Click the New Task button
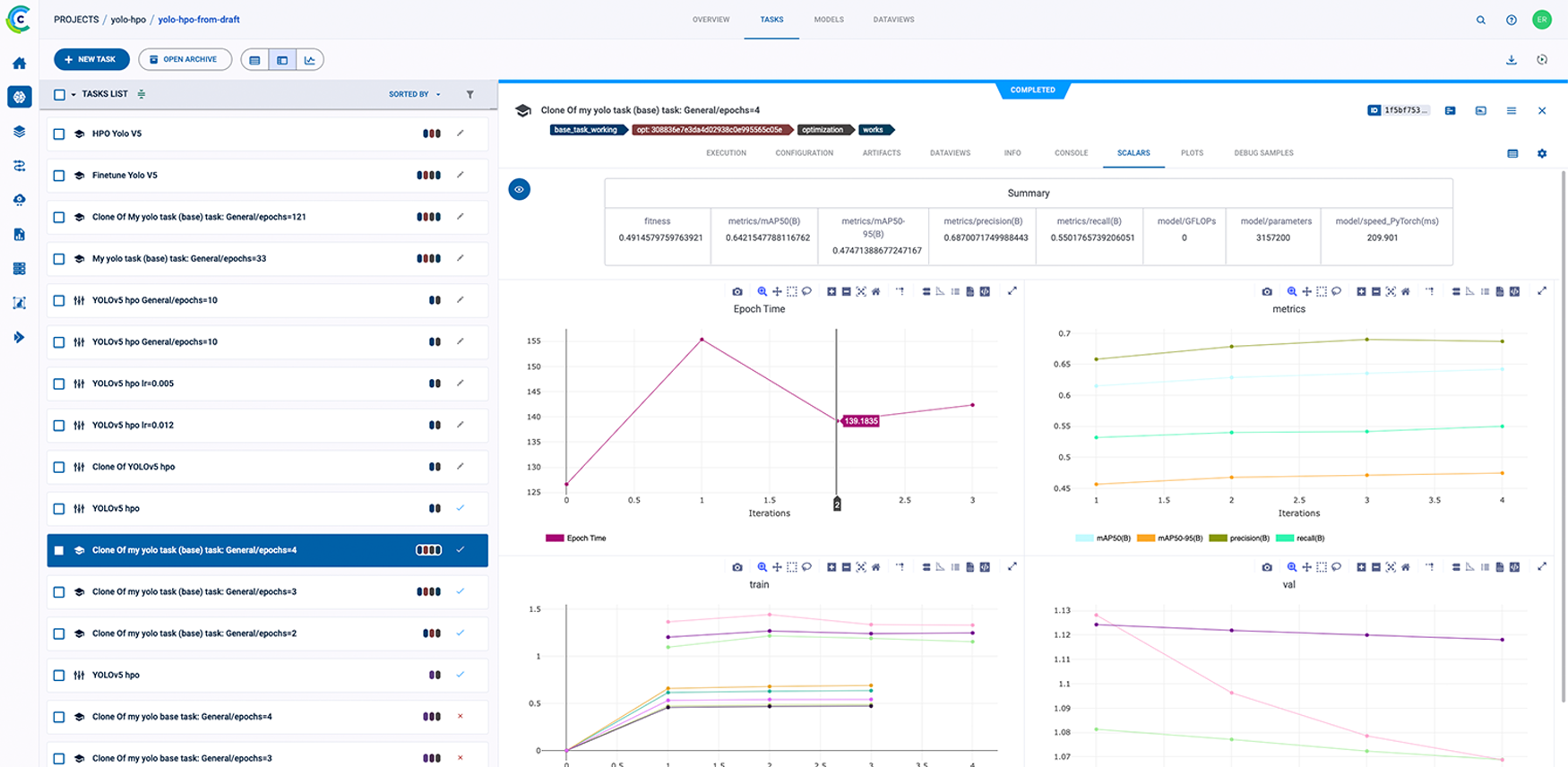This screenshot has height=767, width=1568. (x=91, y=59)
